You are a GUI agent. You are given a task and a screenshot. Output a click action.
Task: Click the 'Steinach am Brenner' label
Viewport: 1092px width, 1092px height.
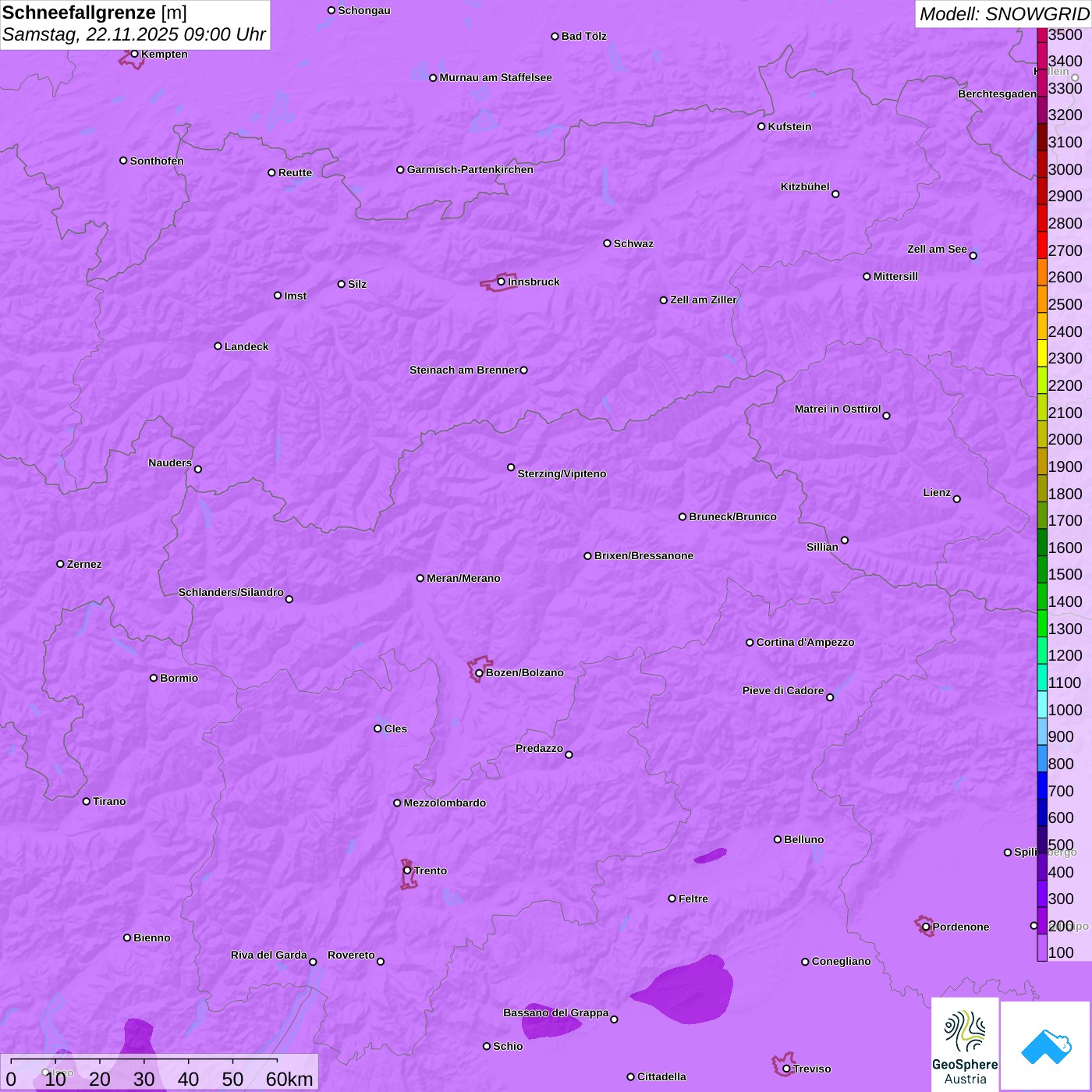pyautogui.click(x=464, y=370)
